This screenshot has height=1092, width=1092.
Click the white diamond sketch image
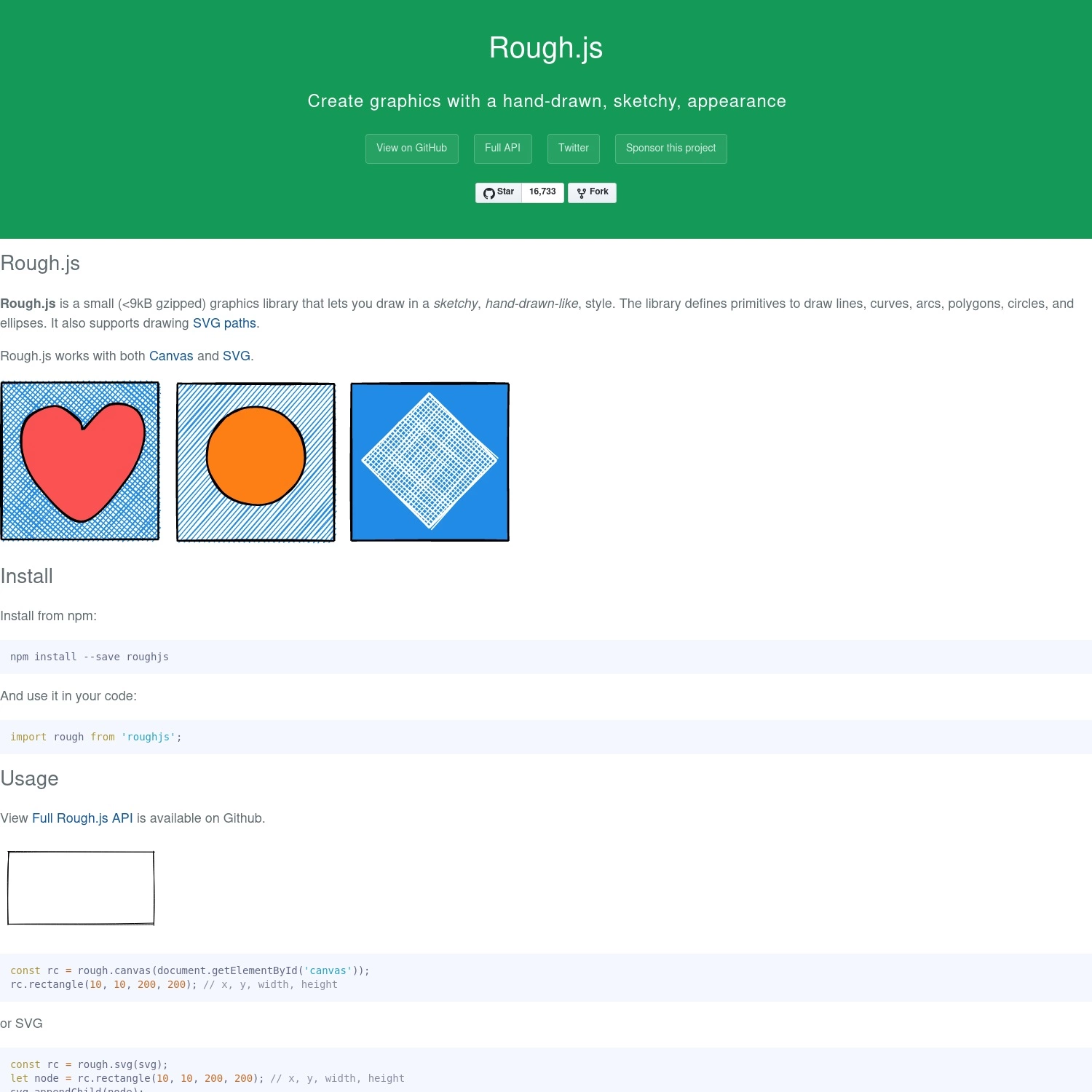[430, 462]
